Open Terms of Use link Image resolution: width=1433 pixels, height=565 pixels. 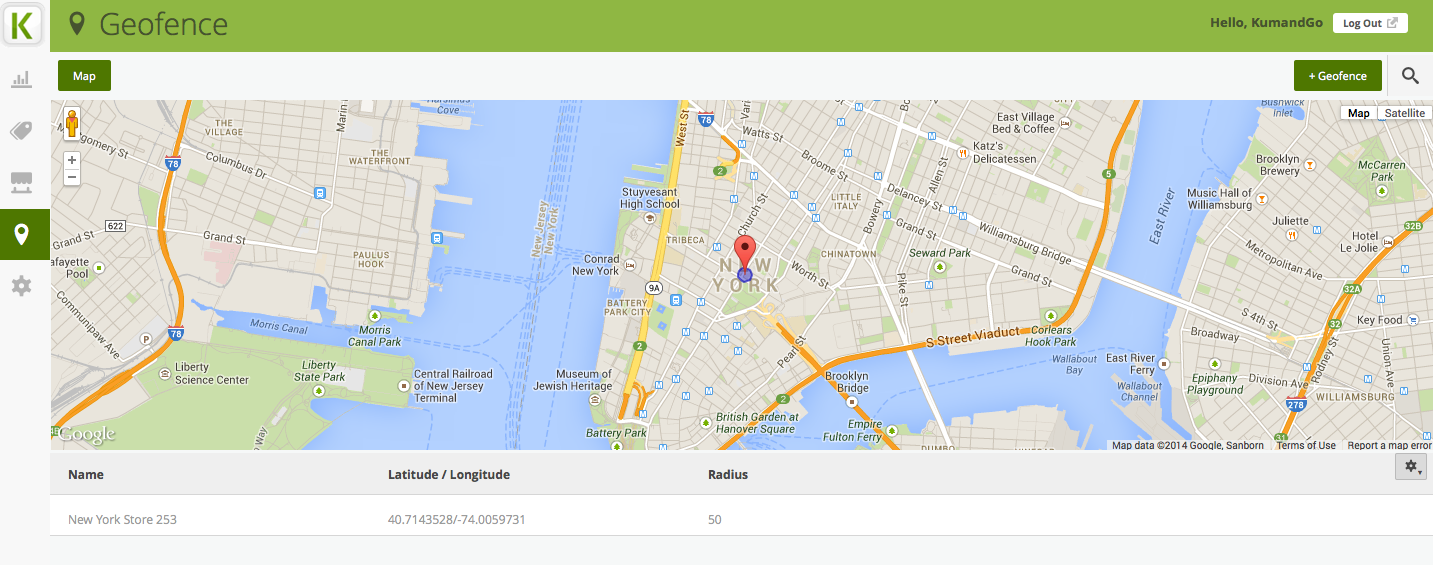tap(1305, 446)
